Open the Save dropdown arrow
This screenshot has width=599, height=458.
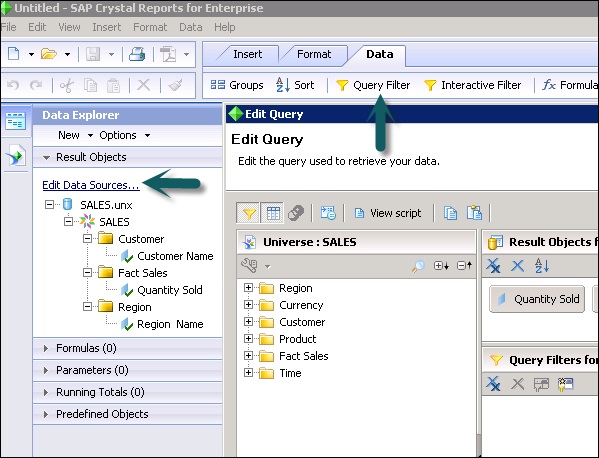click(111, 55)
